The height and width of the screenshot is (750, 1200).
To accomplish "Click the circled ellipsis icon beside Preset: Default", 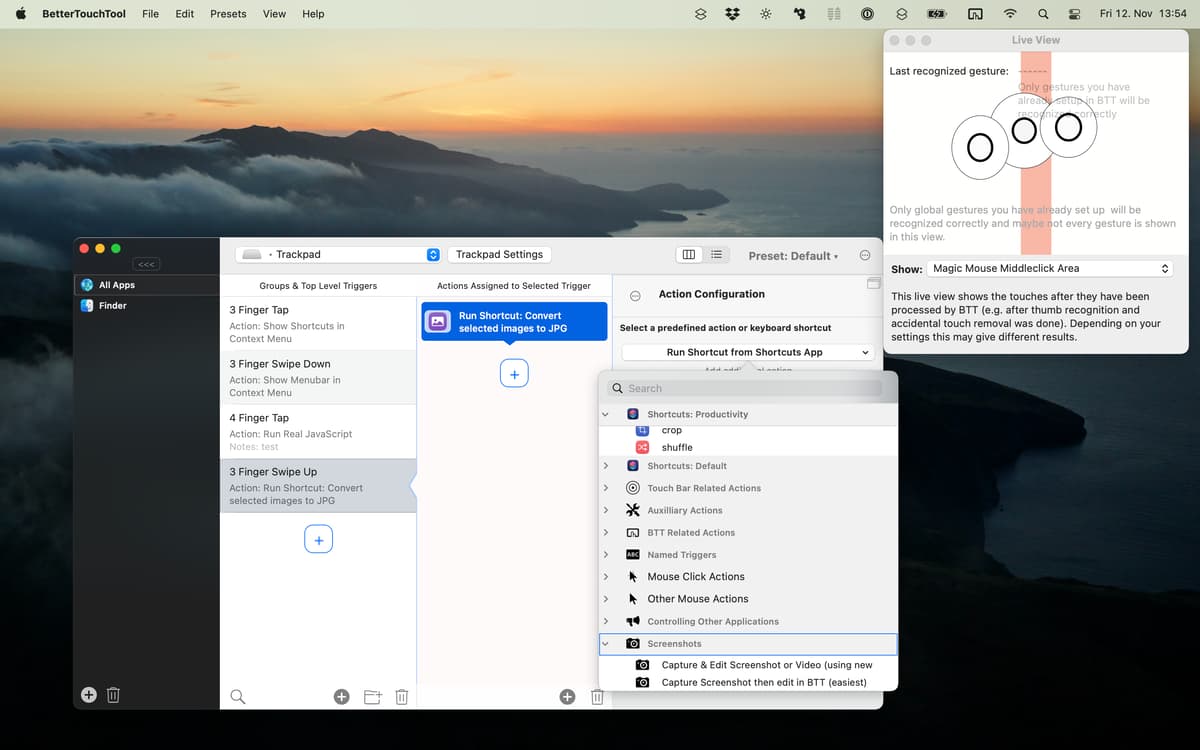I will pyautogui.click(x=865, y=255).
